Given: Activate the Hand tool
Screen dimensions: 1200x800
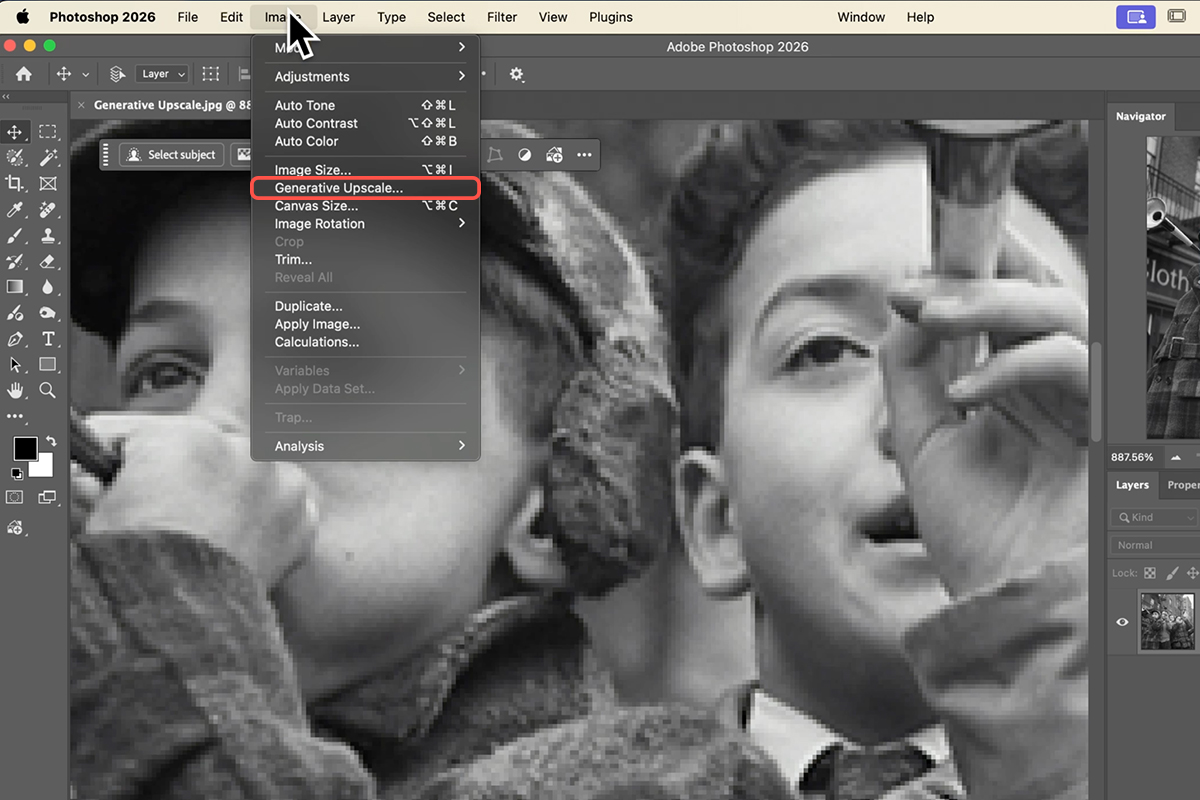Looking at the screenshot, I should 15,390.
